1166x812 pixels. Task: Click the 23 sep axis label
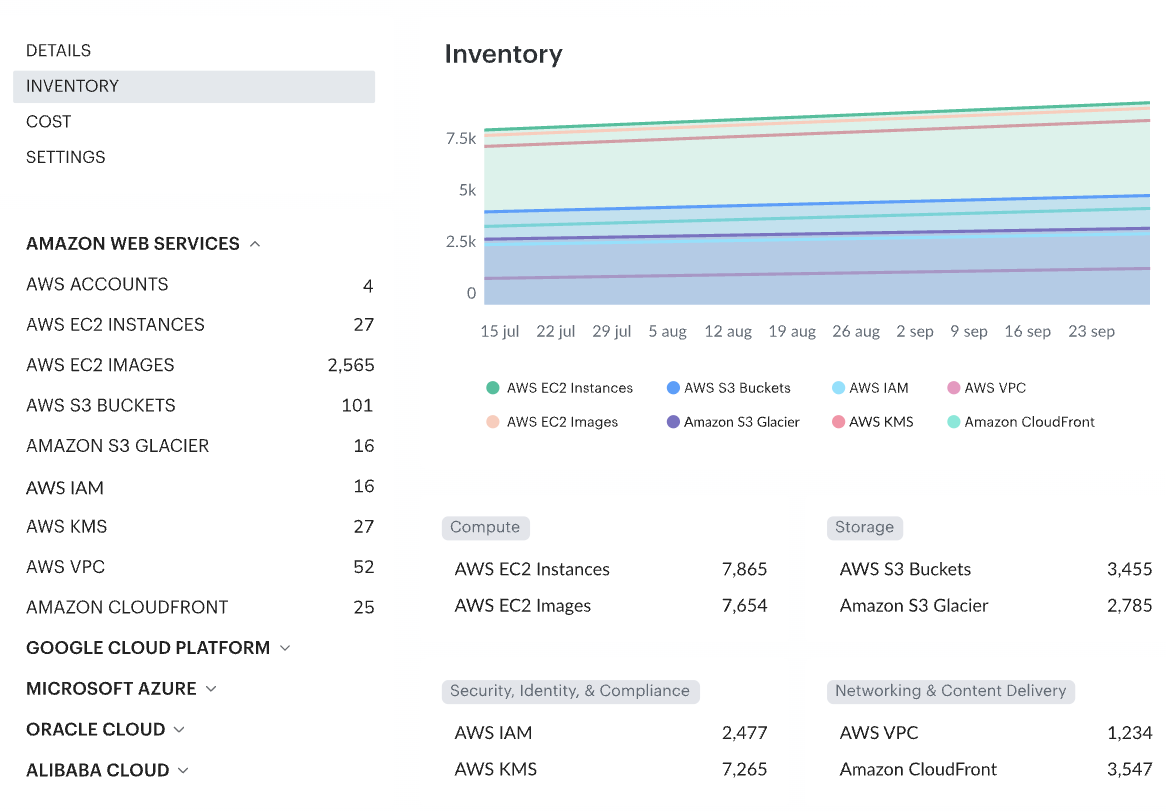point(1092,332)
